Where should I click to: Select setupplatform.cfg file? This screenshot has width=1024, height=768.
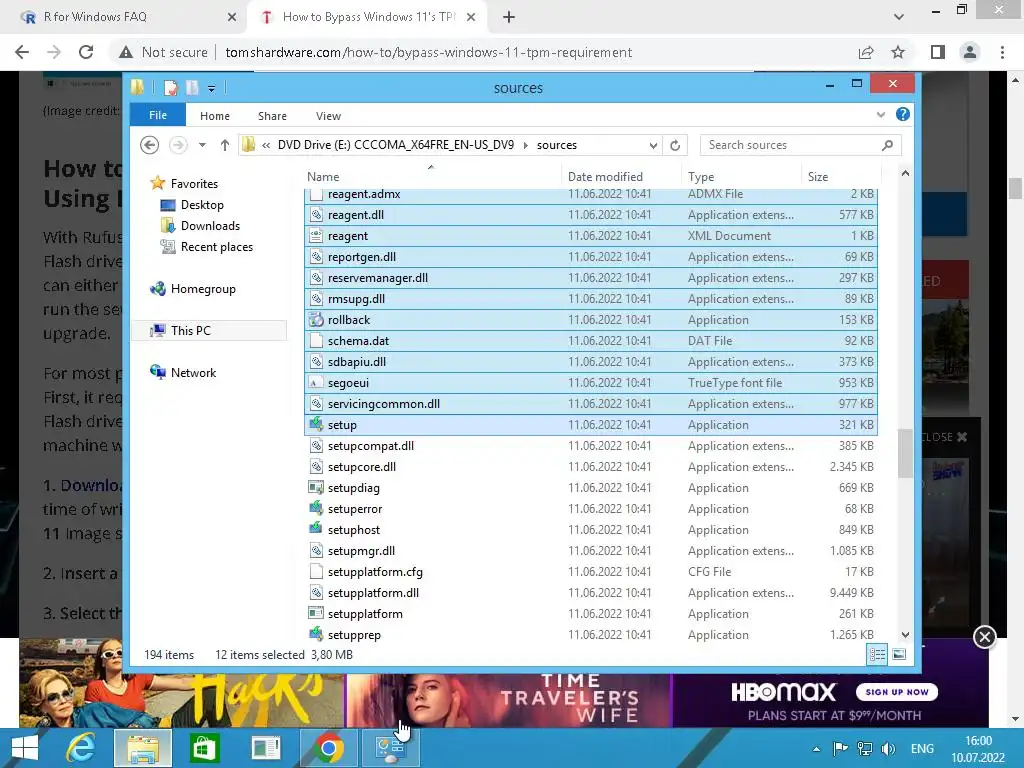pos(591,572)
